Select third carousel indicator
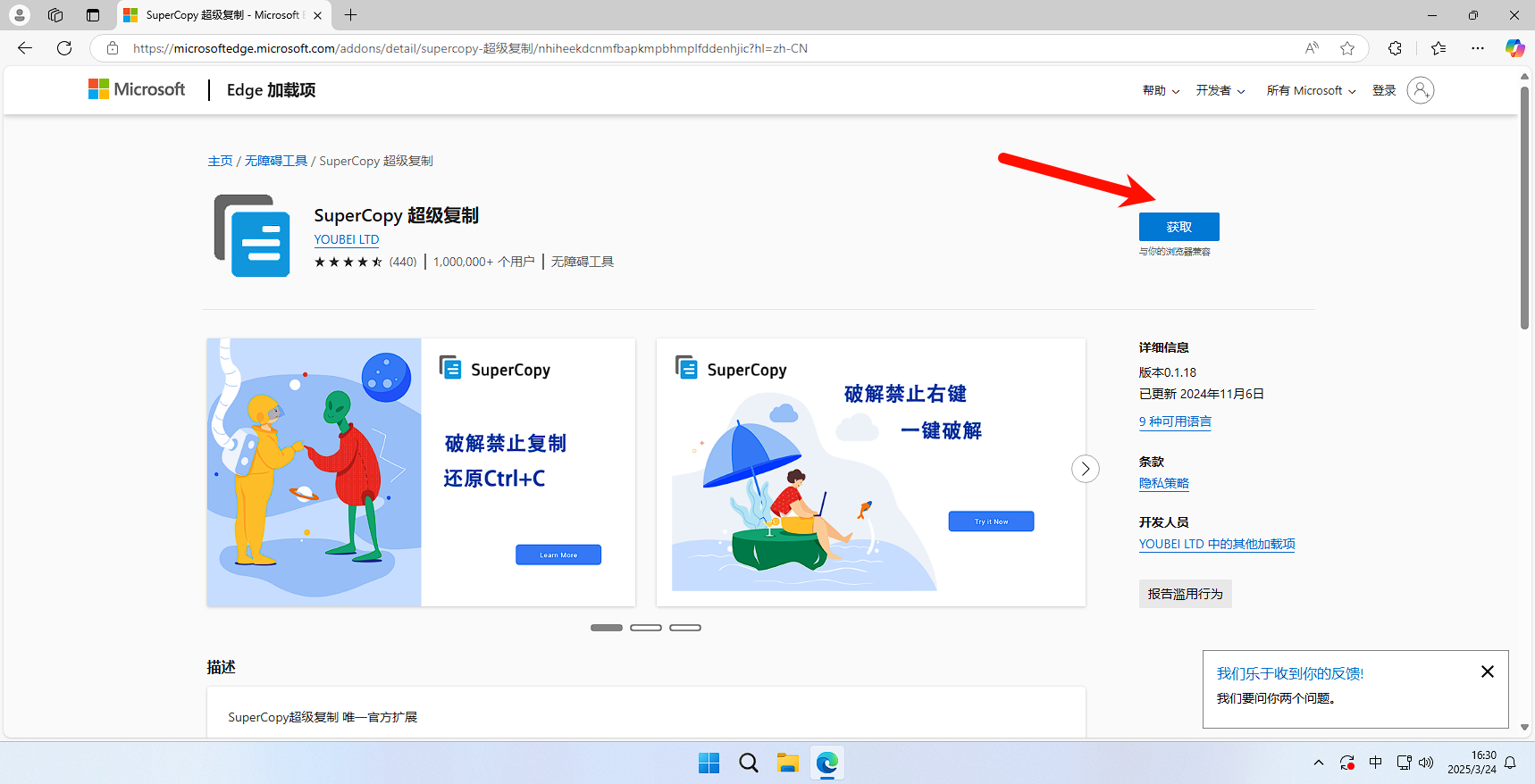The height and width of the screenshot is (784, 1535). [685, 628]
